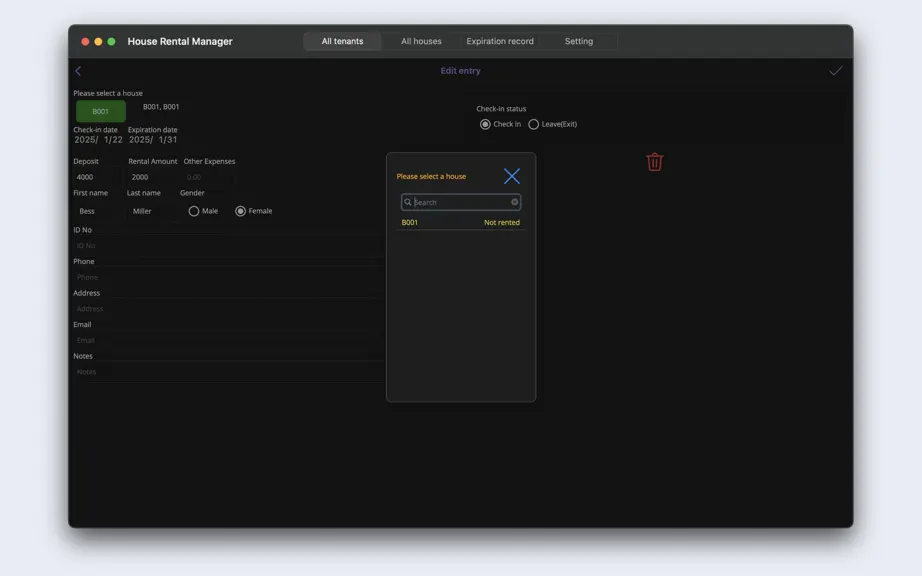
Task: Open the Expiration record tab
Action: [x=500, y=41]
